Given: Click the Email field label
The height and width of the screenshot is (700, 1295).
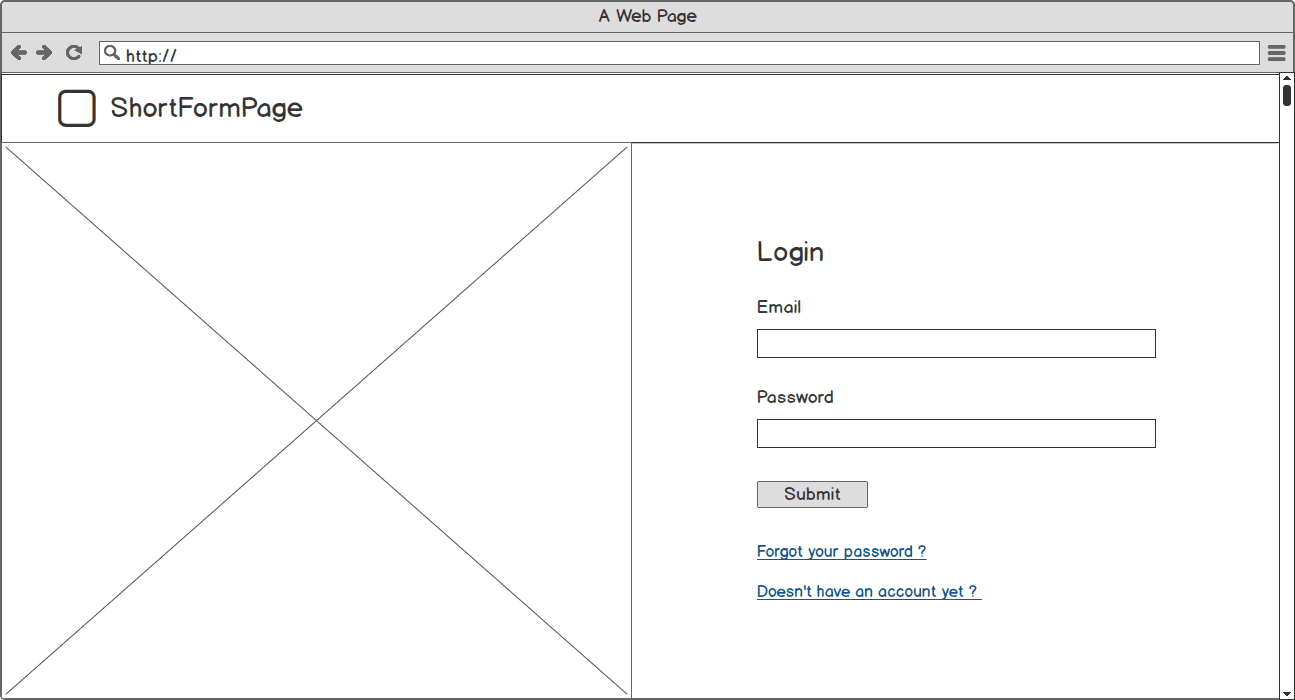Looking at the screenshot, I should [779, 307].
